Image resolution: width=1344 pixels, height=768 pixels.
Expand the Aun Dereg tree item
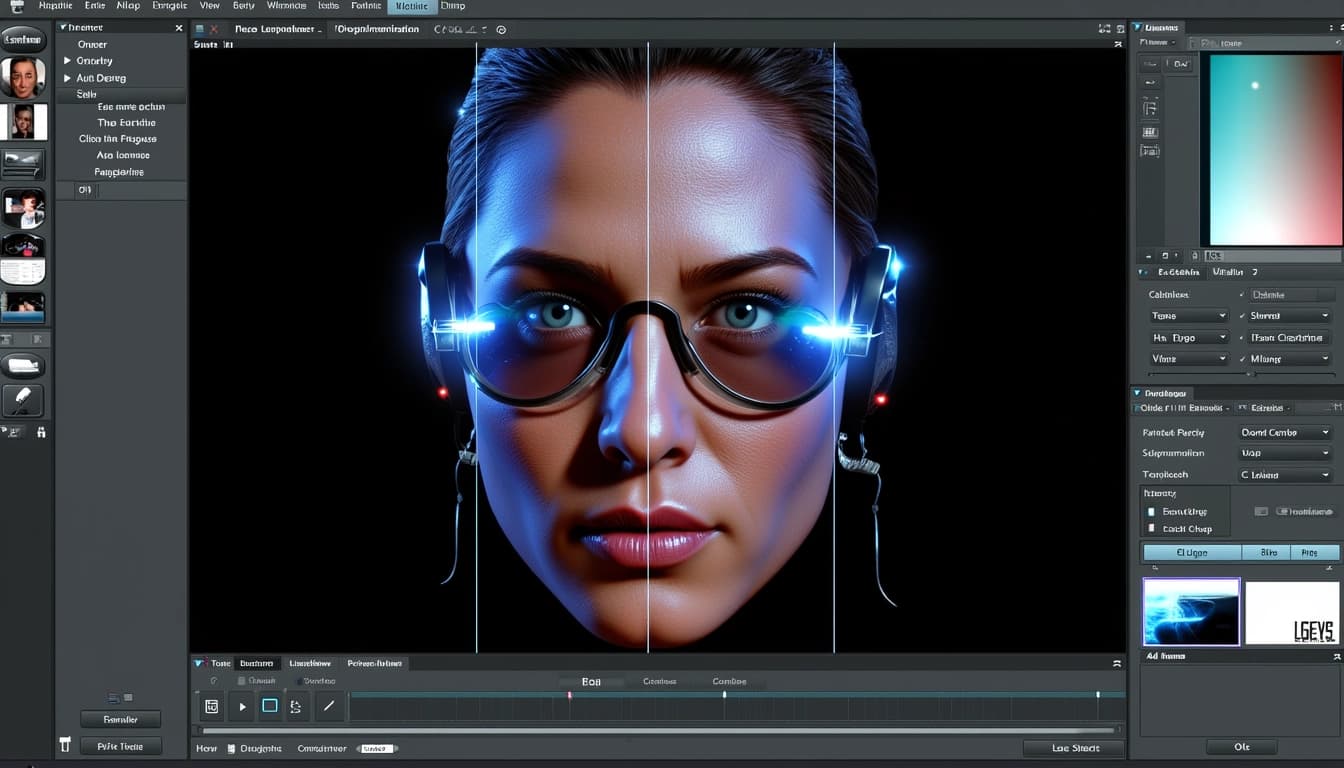pyautogui.click(x=67, y=78)
